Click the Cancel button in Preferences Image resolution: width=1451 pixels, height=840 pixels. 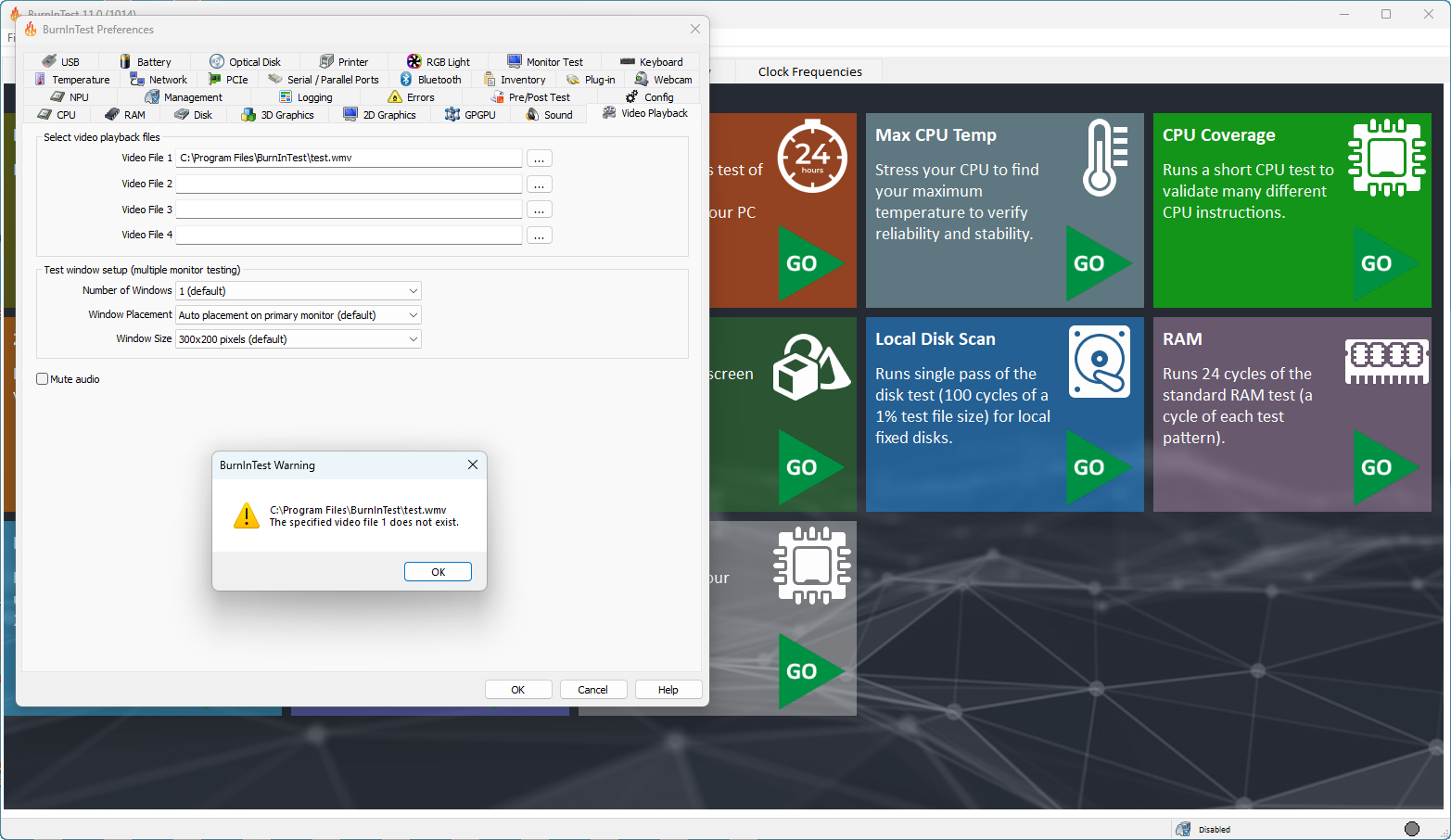point(593,690)
